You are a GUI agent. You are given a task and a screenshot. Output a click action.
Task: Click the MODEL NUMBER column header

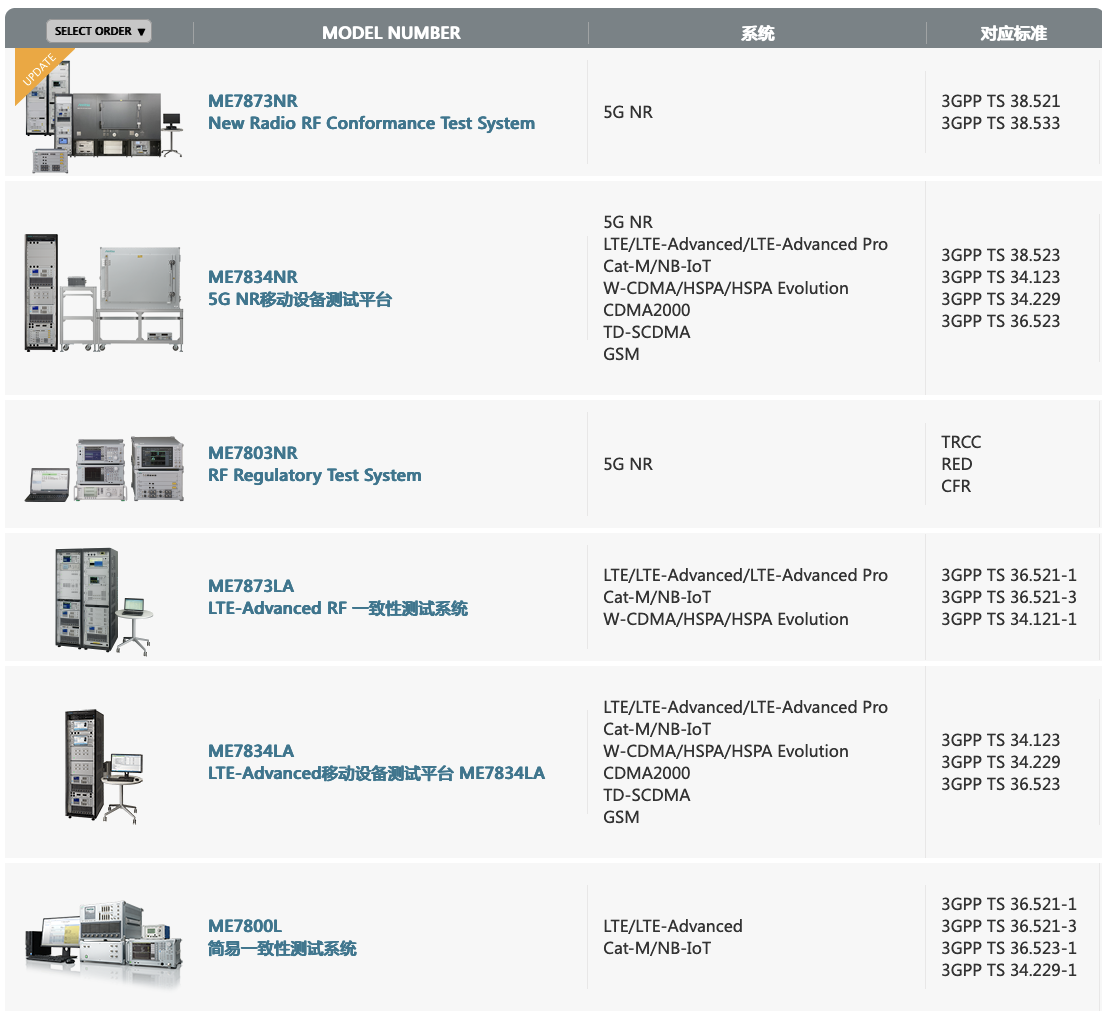click(391, 33)
